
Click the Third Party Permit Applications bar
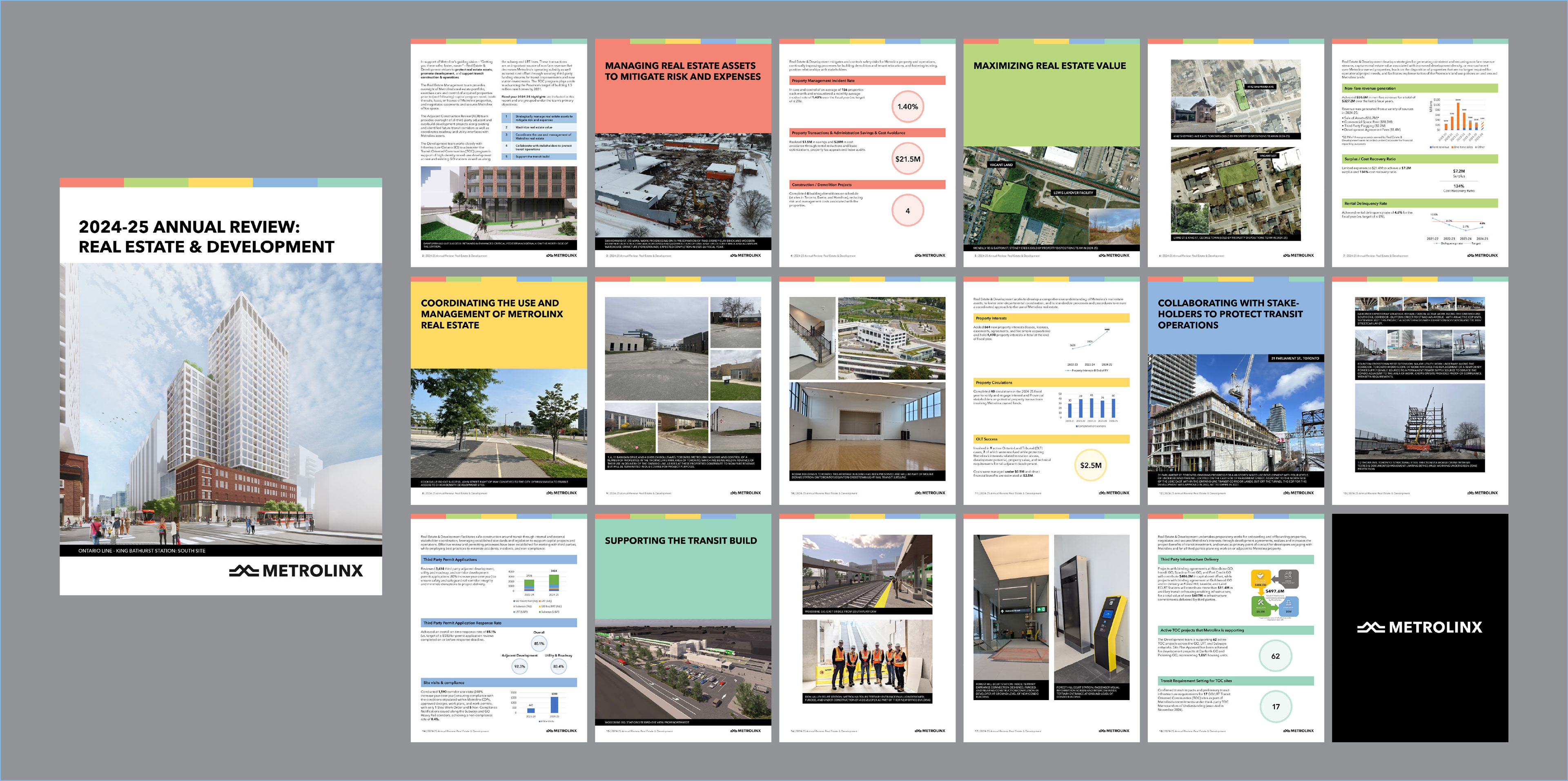click(x=499, y=559)
